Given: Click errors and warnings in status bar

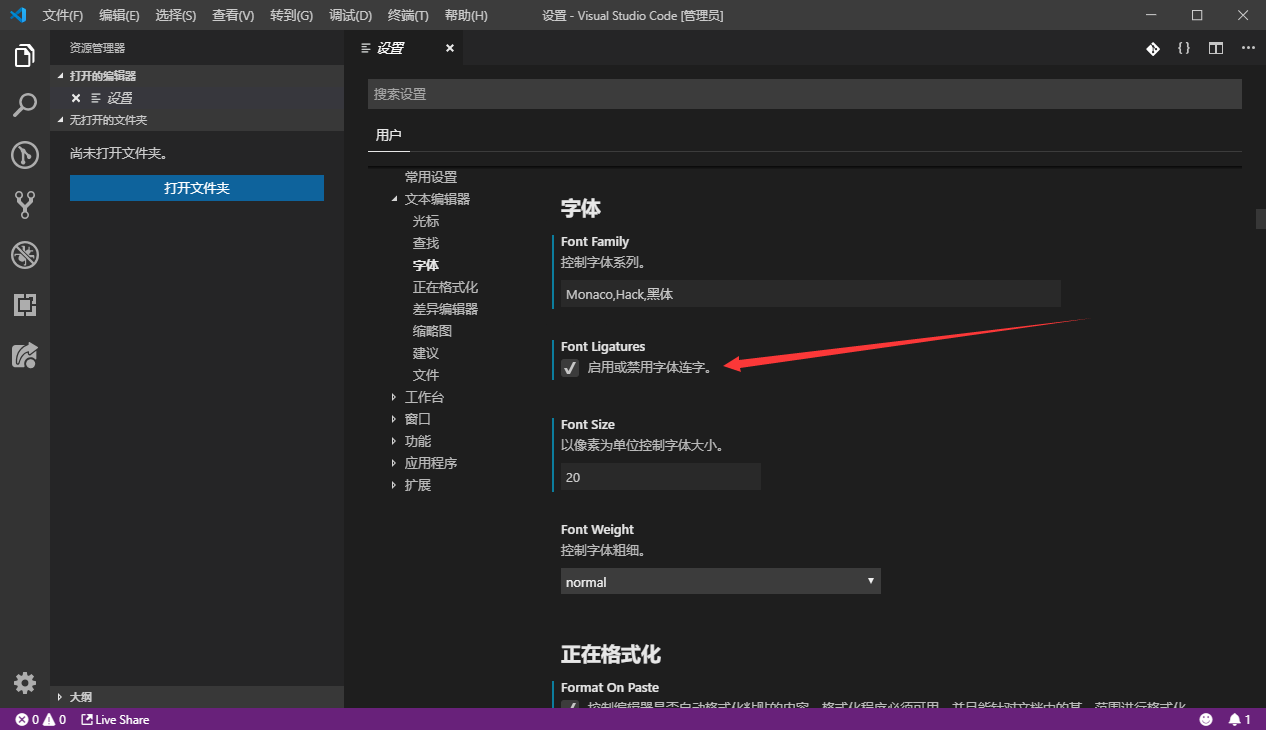Looking at the screenshot, I should pos(41,719).
